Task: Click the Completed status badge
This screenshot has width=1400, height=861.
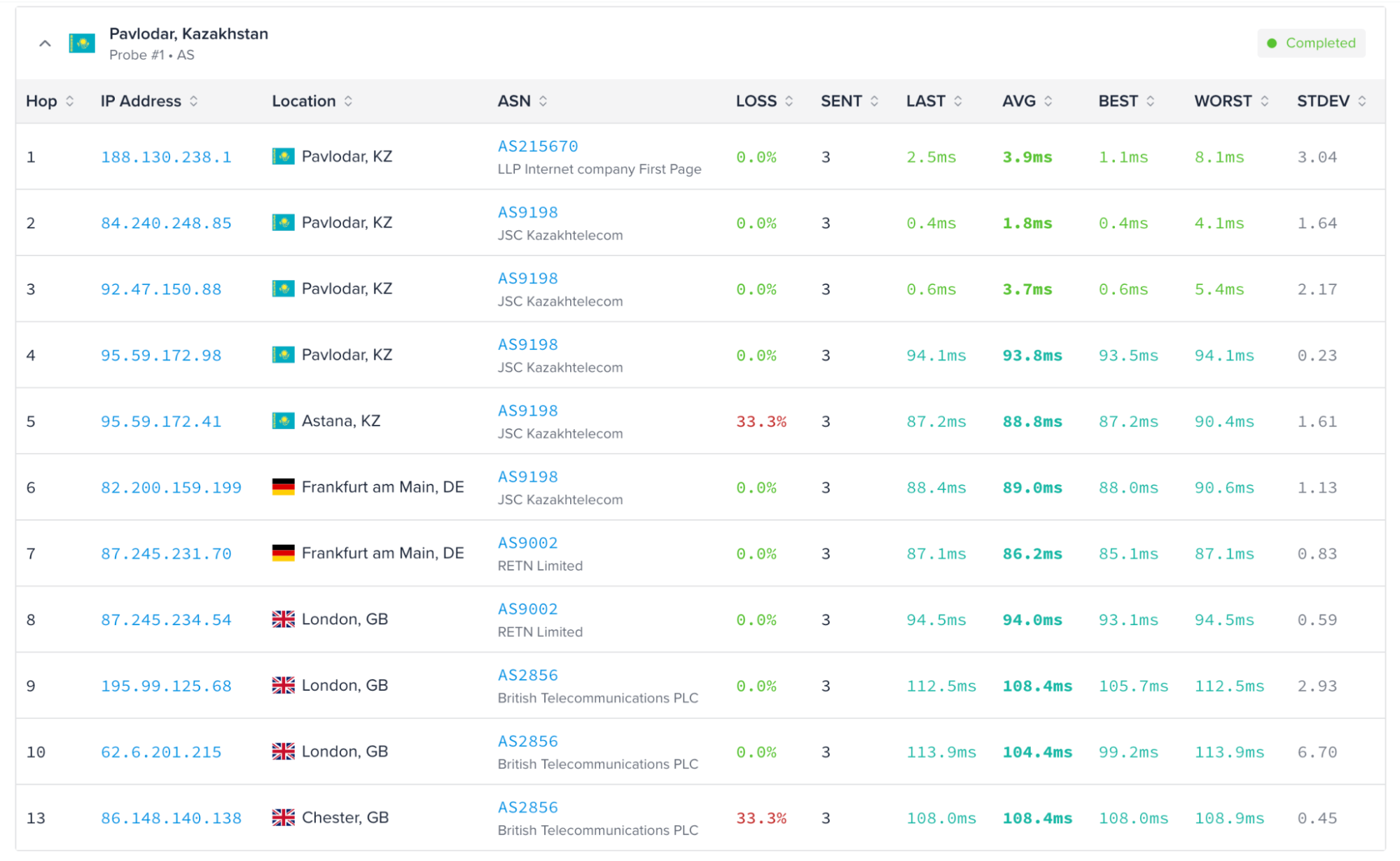Action: tap(1310, 43)
